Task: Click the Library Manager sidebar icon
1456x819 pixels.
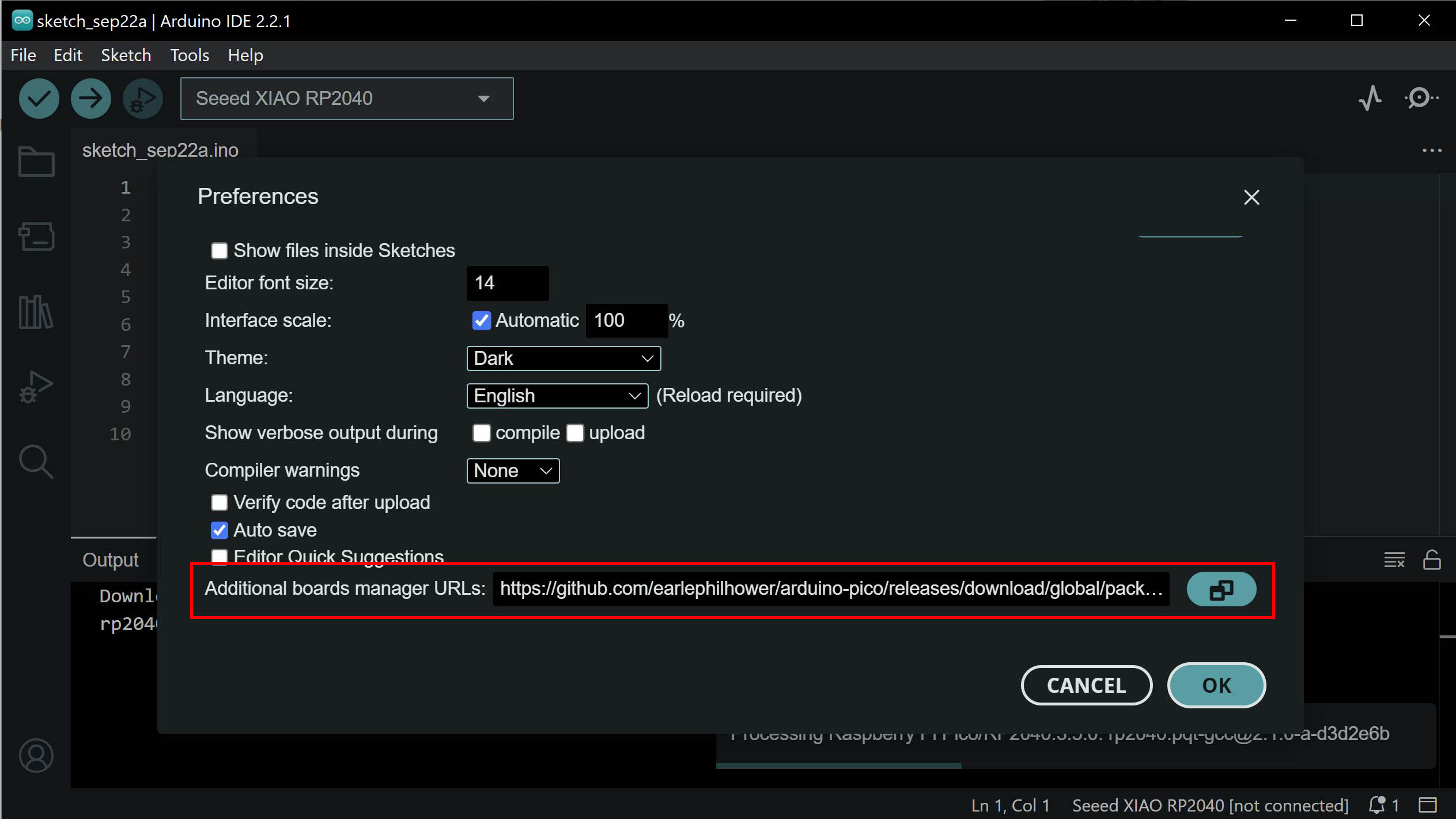Action: (35, 310)
